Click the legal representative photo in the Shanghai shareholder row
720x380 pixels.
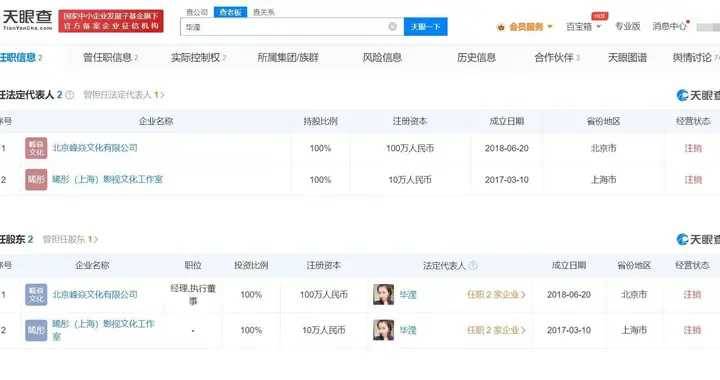pos(383,330)
